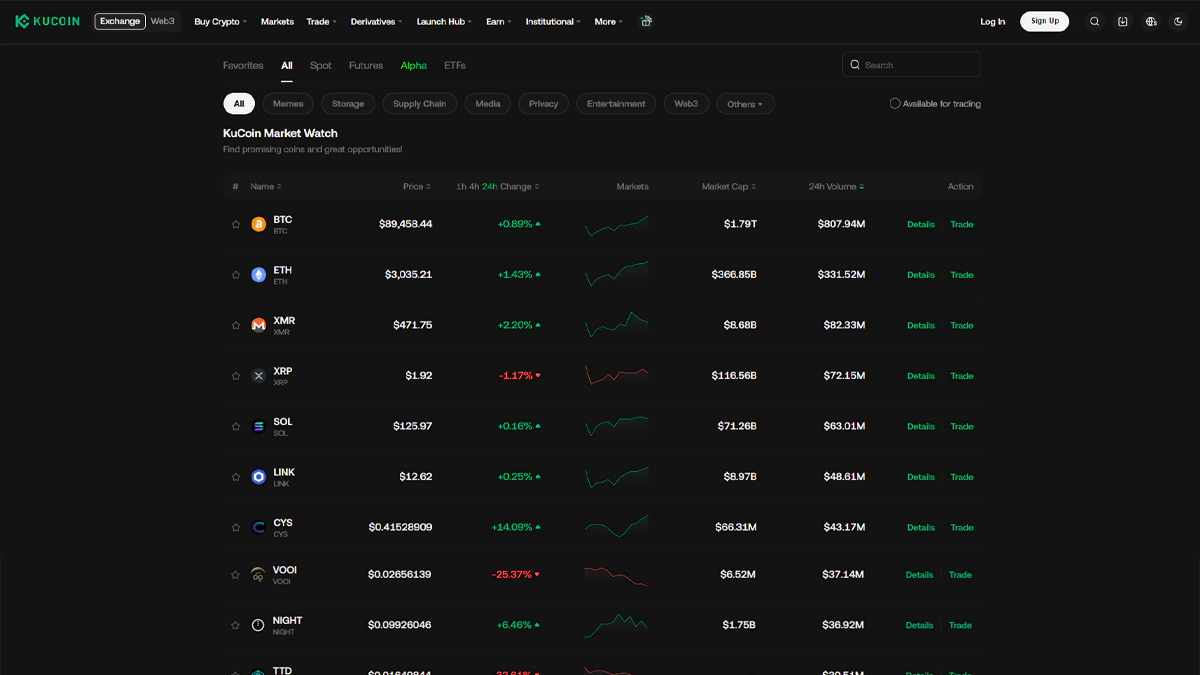Click the Monero XMR coin icon
Image resolution: width=1200 pixels, height=675 pixels.
[259, 325]
